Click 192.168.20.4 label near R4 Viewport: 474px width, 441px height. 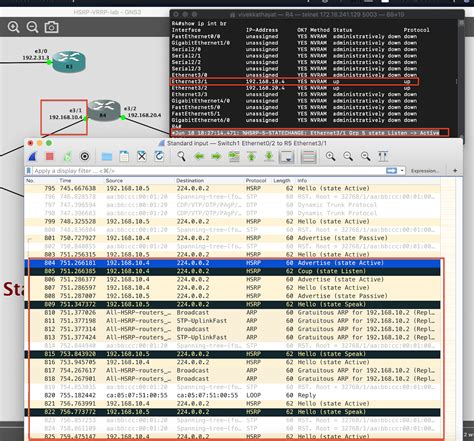coord(144,115)
